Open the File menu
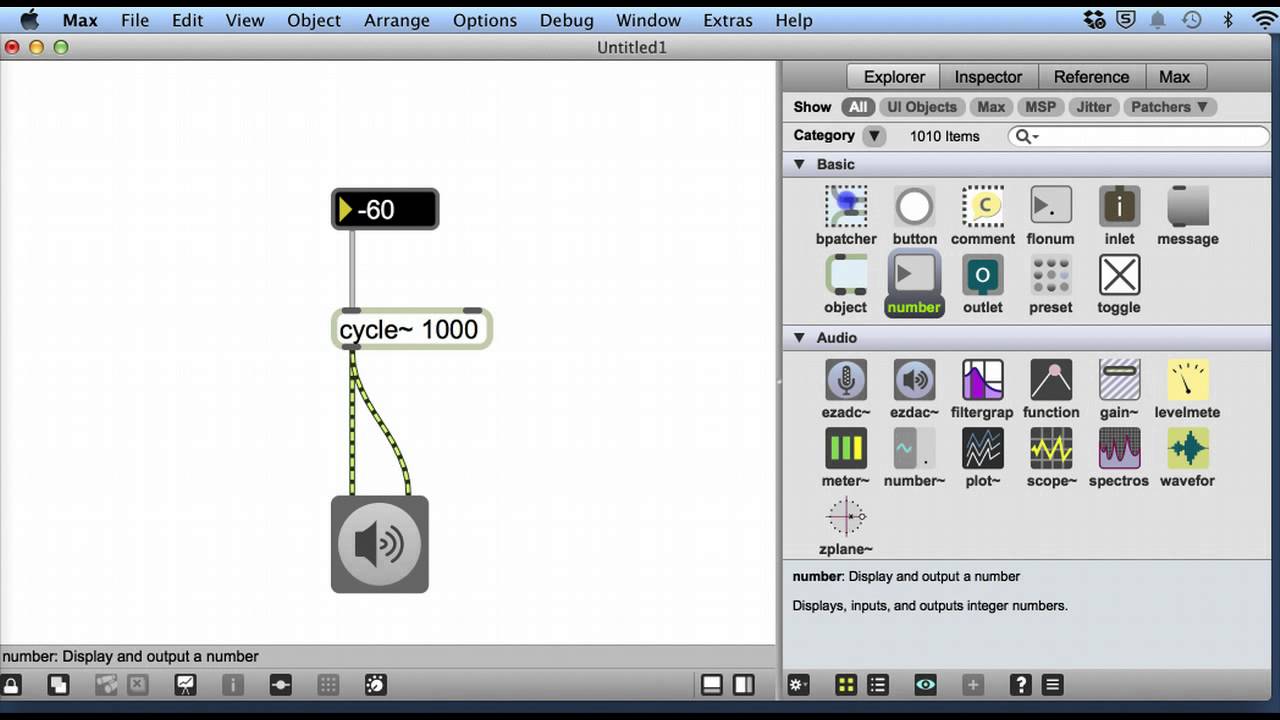Screen dimensions: 1280x720 tap(134, 20)
